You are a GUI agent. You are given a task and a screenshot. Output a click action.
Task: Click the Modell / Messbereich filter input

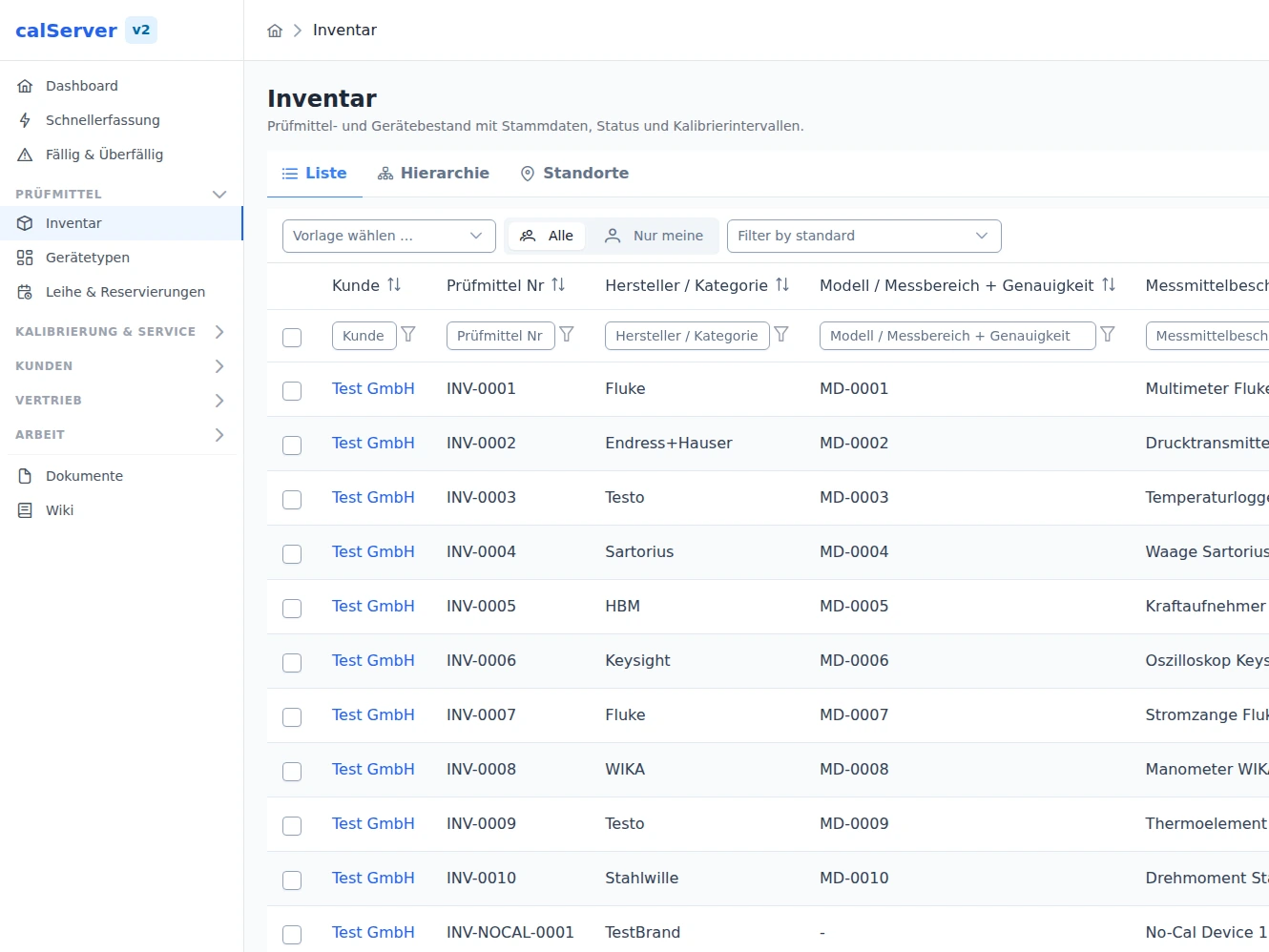(x=958, y=336)
